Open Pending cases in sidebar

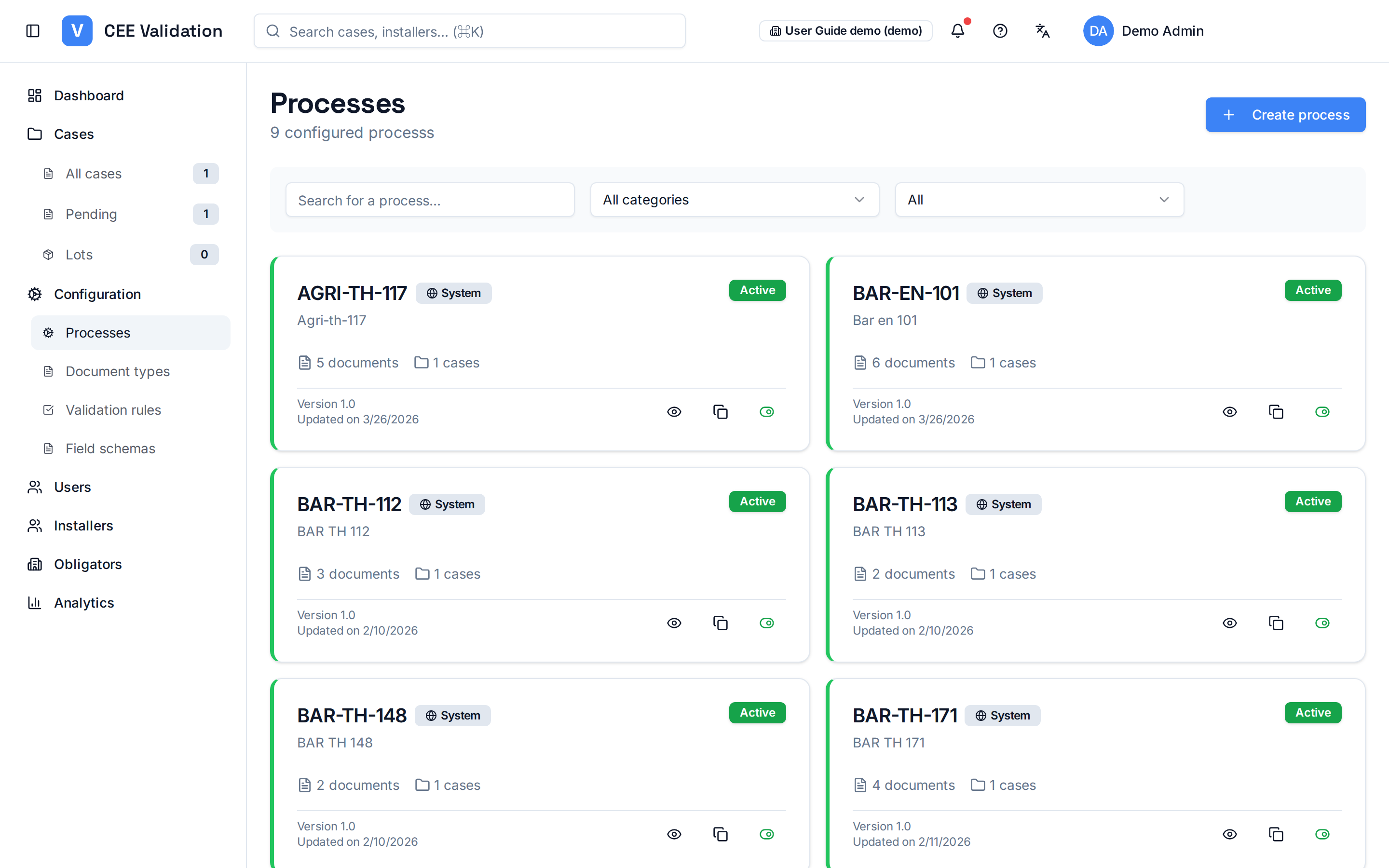[x=130, y=214]
